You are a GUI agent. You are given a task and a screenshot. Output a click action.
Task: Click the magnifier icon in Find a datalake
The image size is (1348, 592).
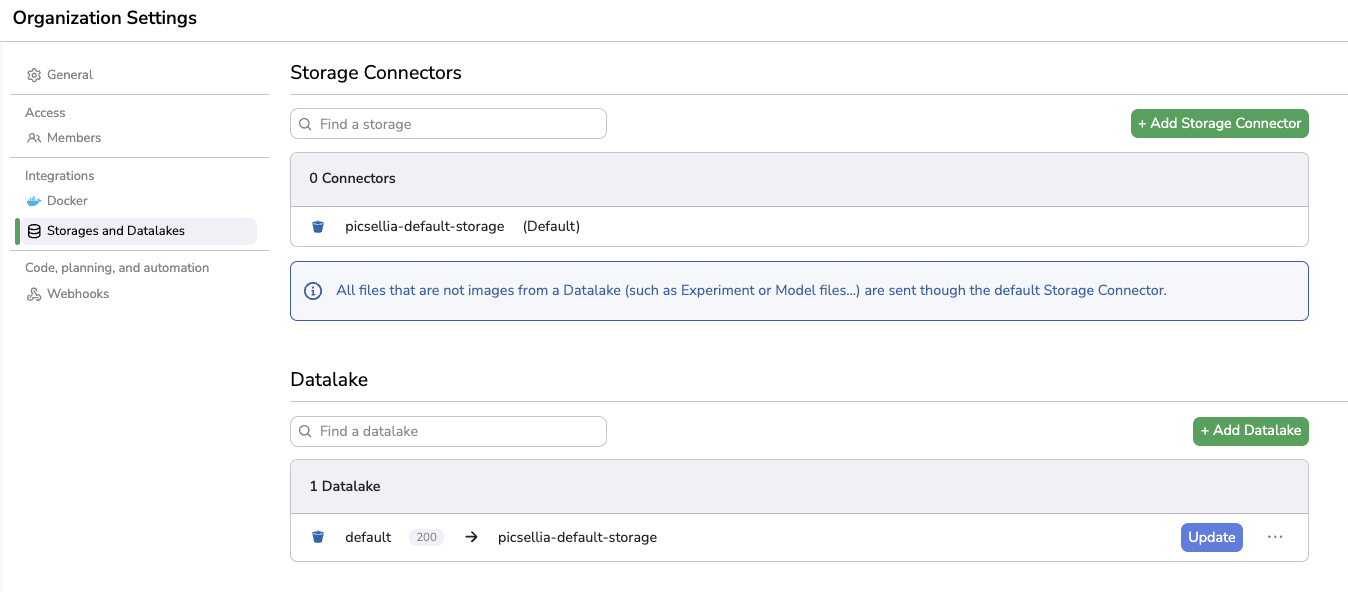point(306,431)
